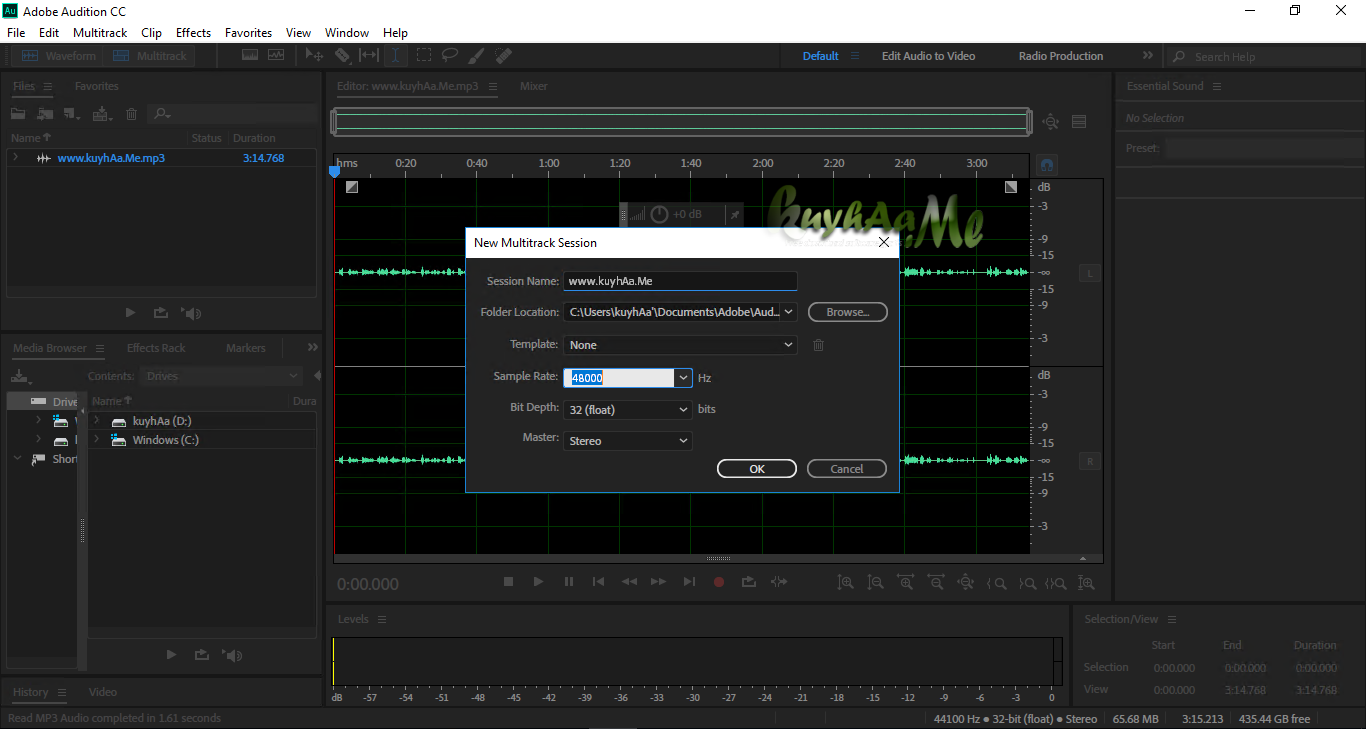
Task: Select the Slip tool in toolbar
Action: [x=369, y=56]
